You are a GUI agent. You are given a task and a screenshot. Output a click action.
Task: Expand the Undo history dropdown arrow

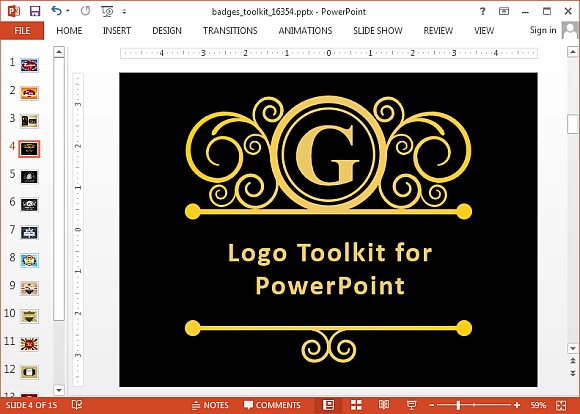tap(68, 11)
